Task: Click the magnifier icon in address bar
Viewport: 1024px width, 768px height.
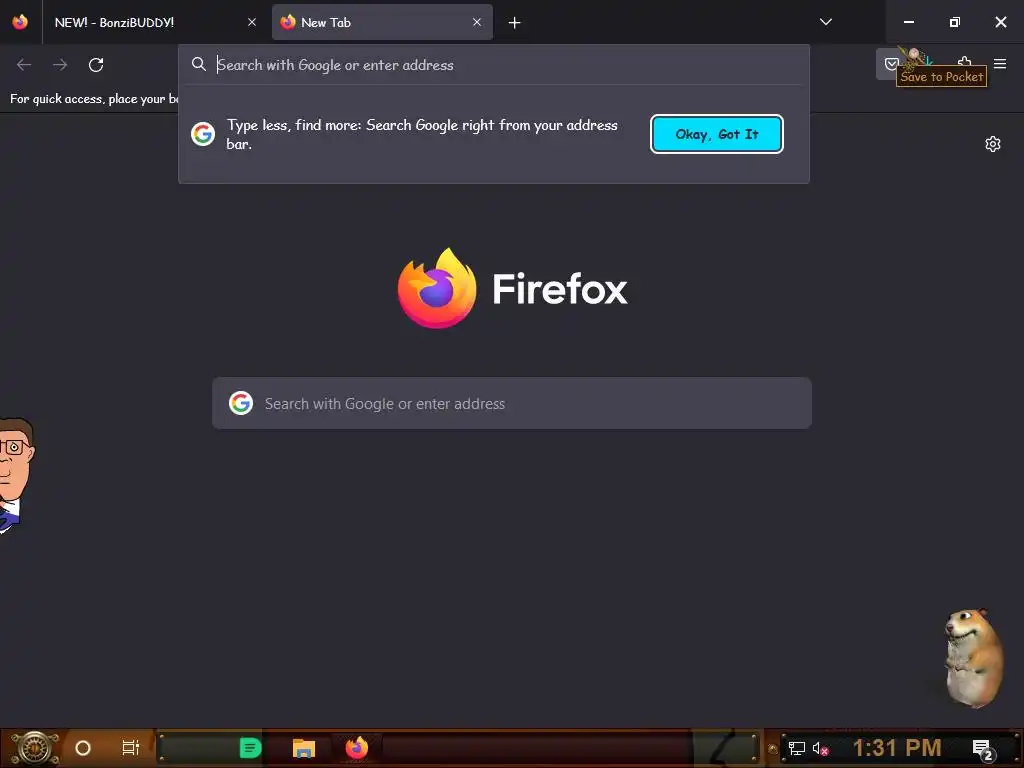Action: [199, 64]
